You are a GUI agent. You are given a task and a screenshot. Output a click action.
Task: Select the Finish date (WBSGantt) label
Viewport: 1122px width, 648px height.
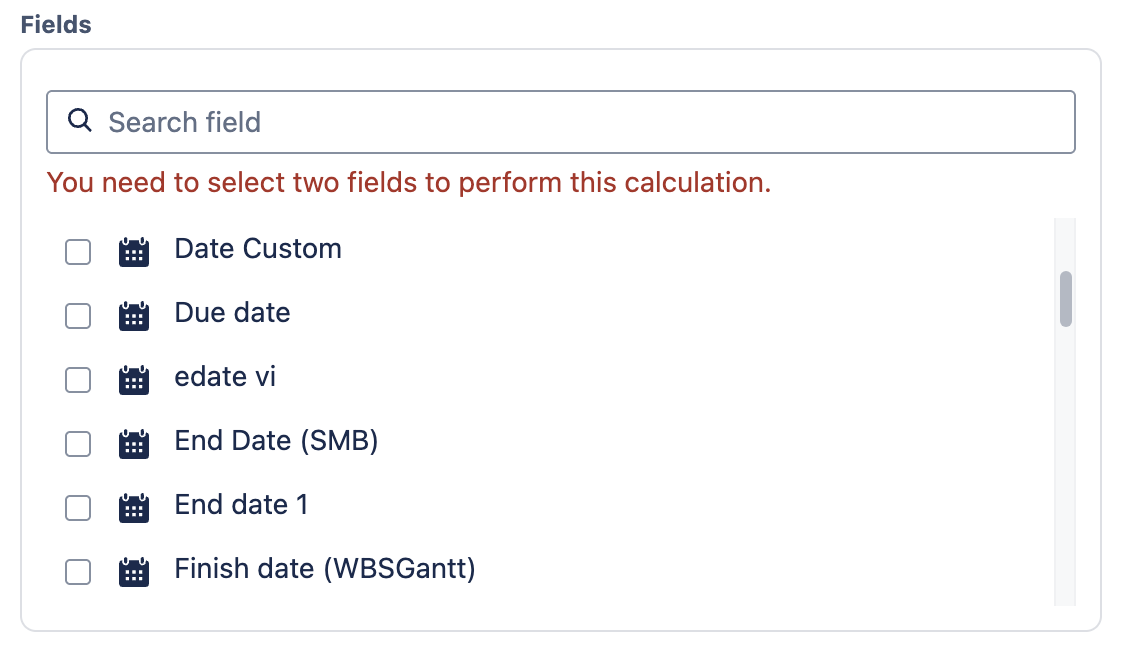tap(325, 569)
